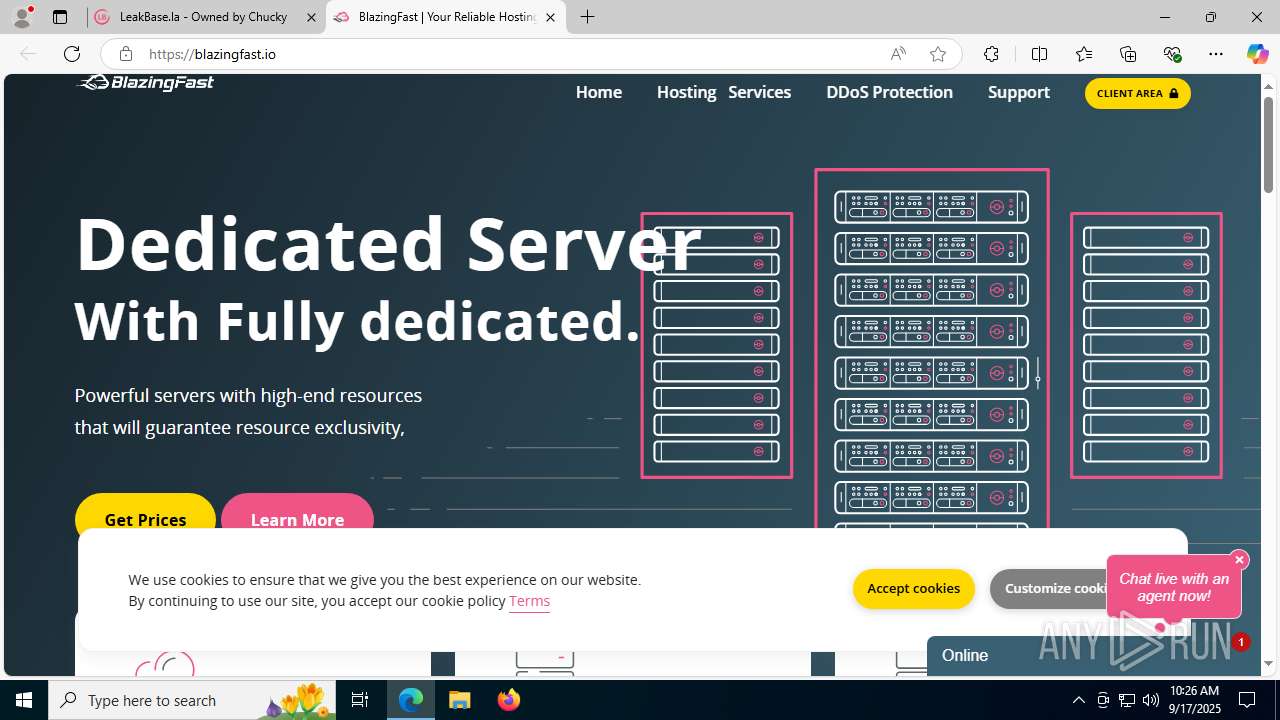Open the notification center
1280x720 pixels.
[1248, 700]
